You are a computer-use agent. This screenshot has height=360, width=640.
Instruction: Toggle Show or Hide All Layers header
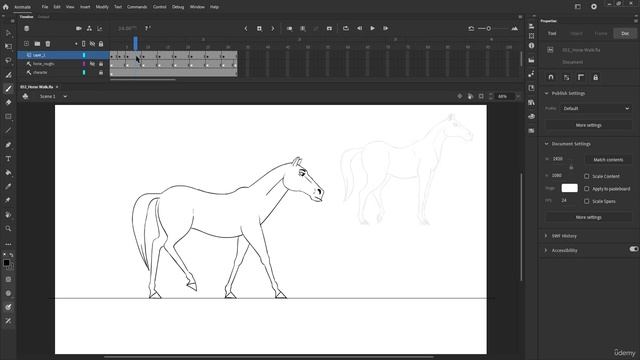pyautogui.click(x=92, y=44)
